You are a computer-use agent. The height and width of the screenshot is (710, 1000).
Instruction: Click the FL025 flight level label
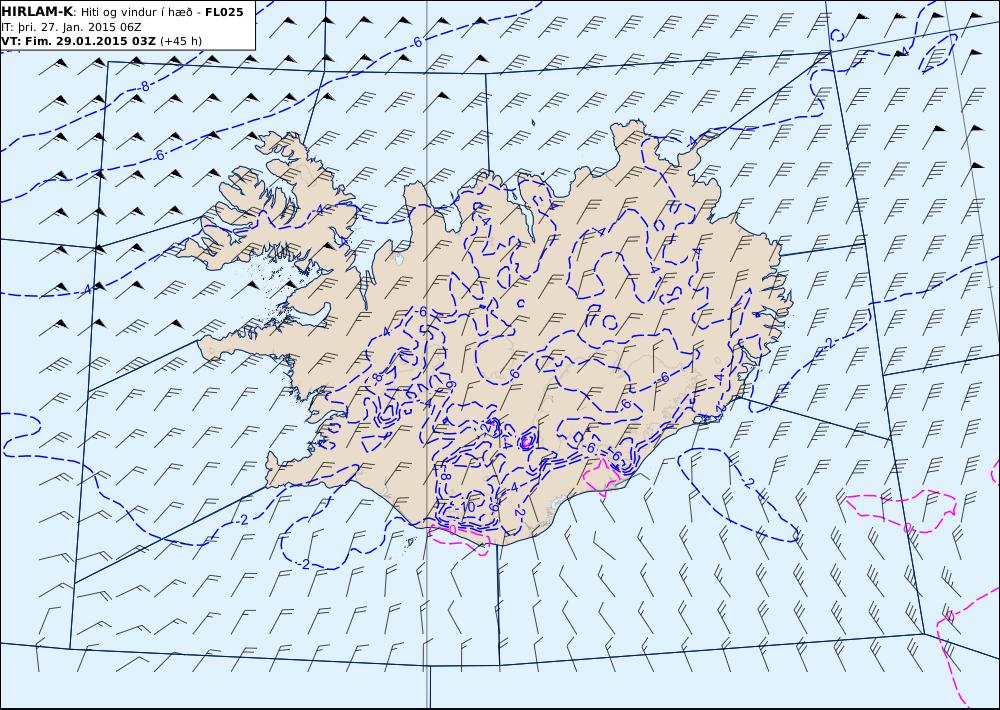[224, 11]
